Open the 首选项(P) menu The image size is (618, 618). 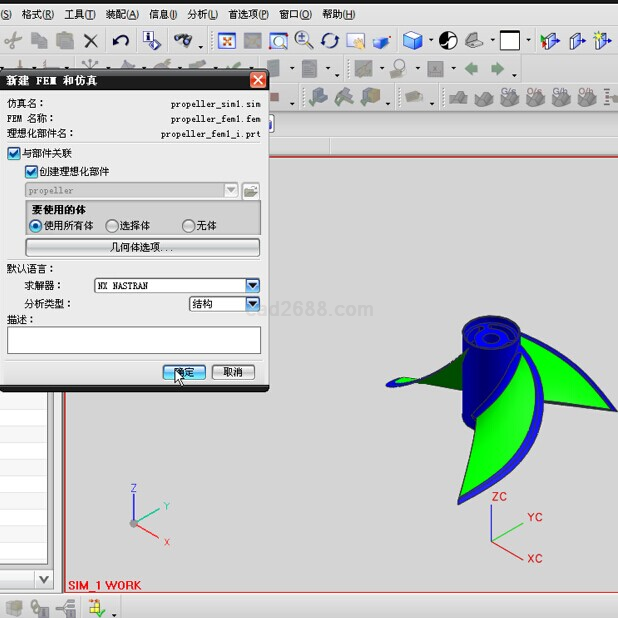248,14
